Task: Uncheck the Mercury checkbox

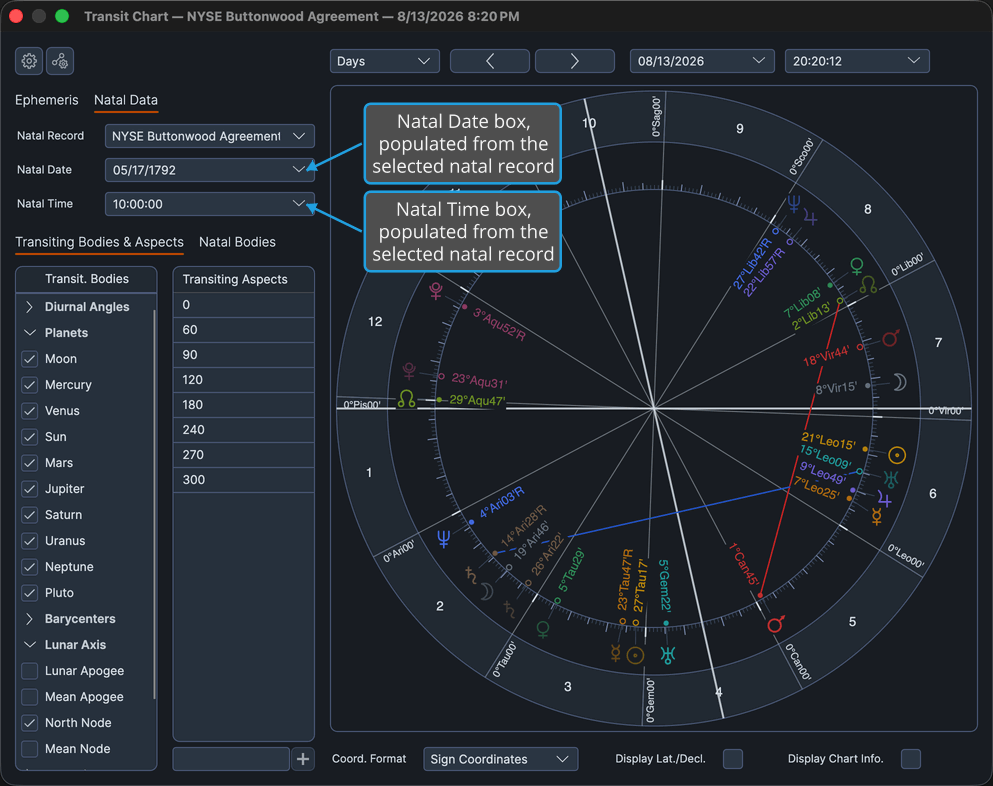Action: point(30,384)
